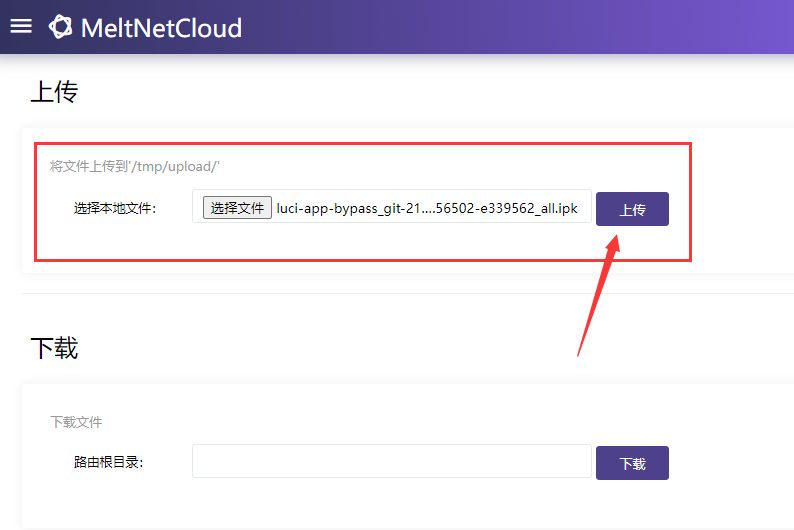The width and height of the screenshot is (794, 530).
Task: Open the hamburger navigation menu
Action: (21, 26)
